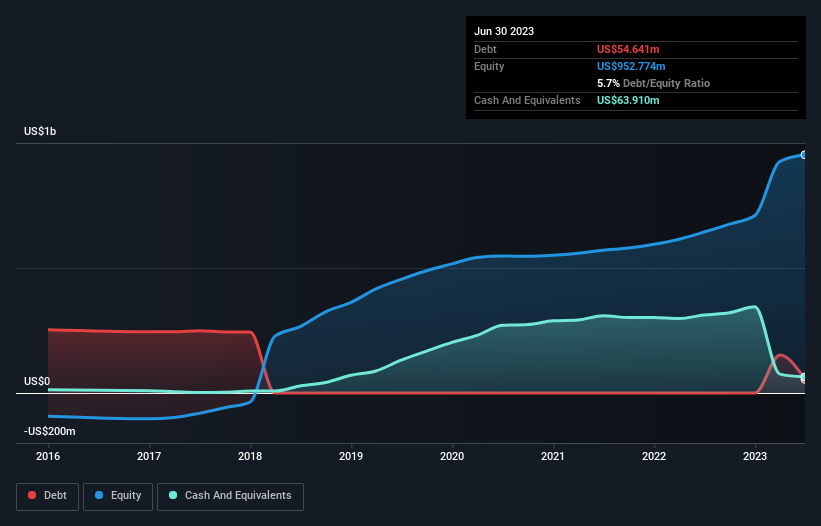Click the blue Equity legend dot
The image size is (821, 526).
[99, 495]
